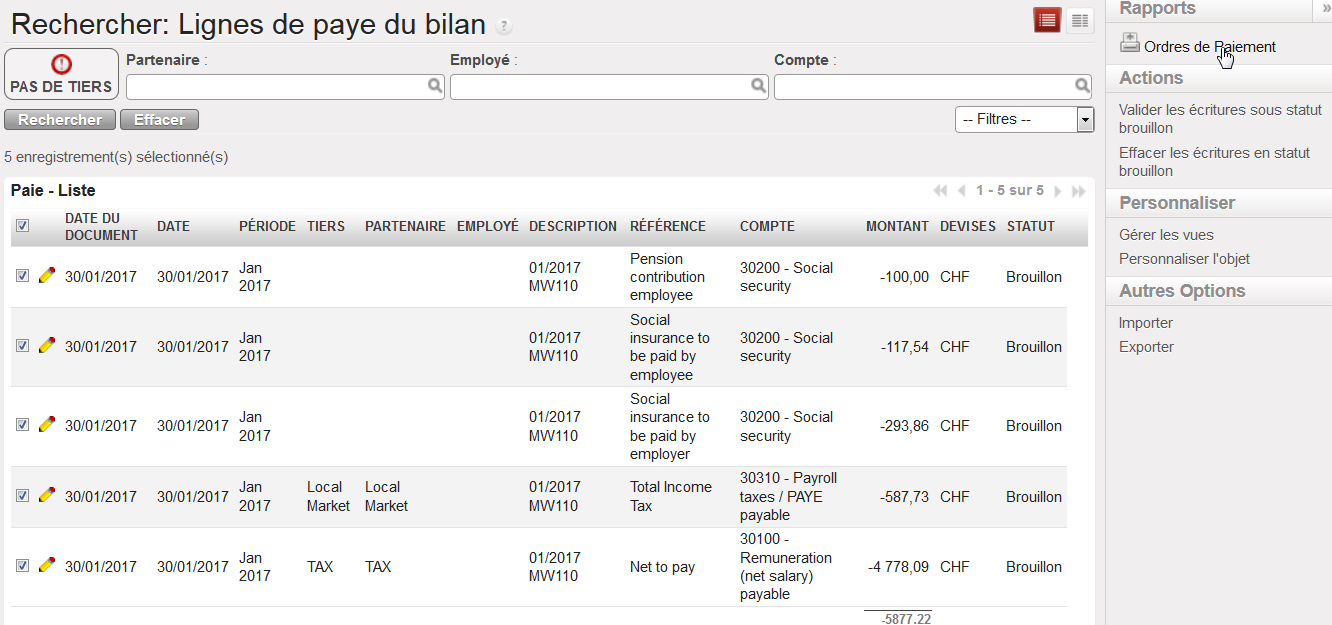Image resolution: width=1332 pixels, height=625 pixels.
Task: Switch to the grey editable list view icon
Action: 1079,20
